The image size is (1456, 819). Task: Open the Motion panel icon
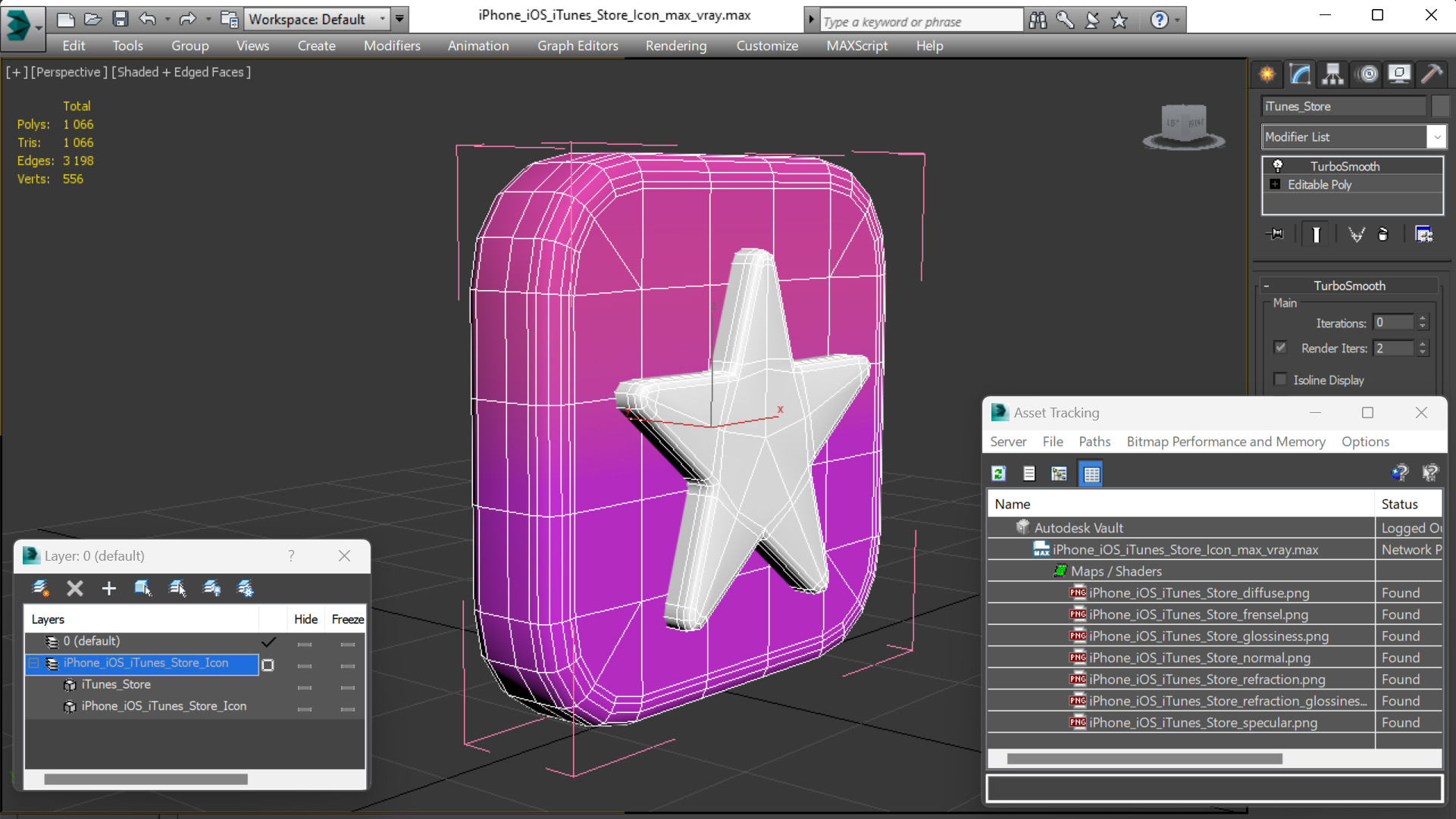(x=1367, y=73)
